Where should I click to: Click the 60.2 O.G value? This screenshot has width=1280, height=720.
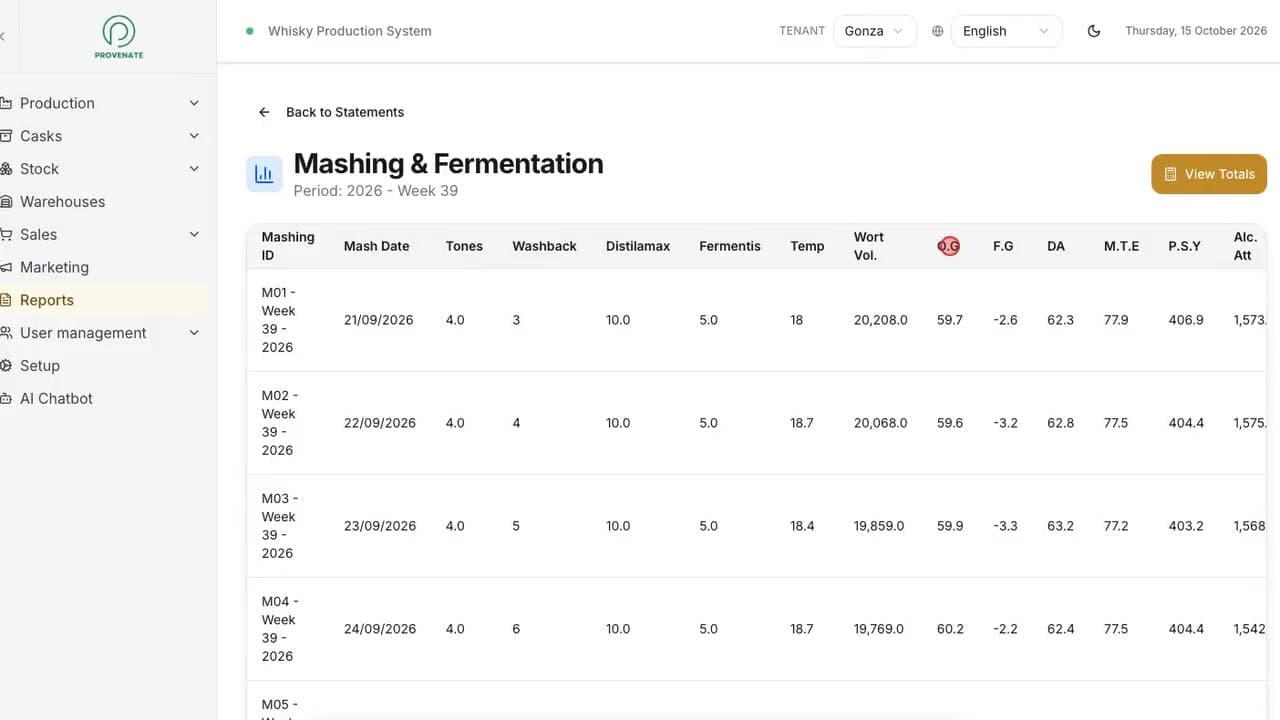coord(950,629)
